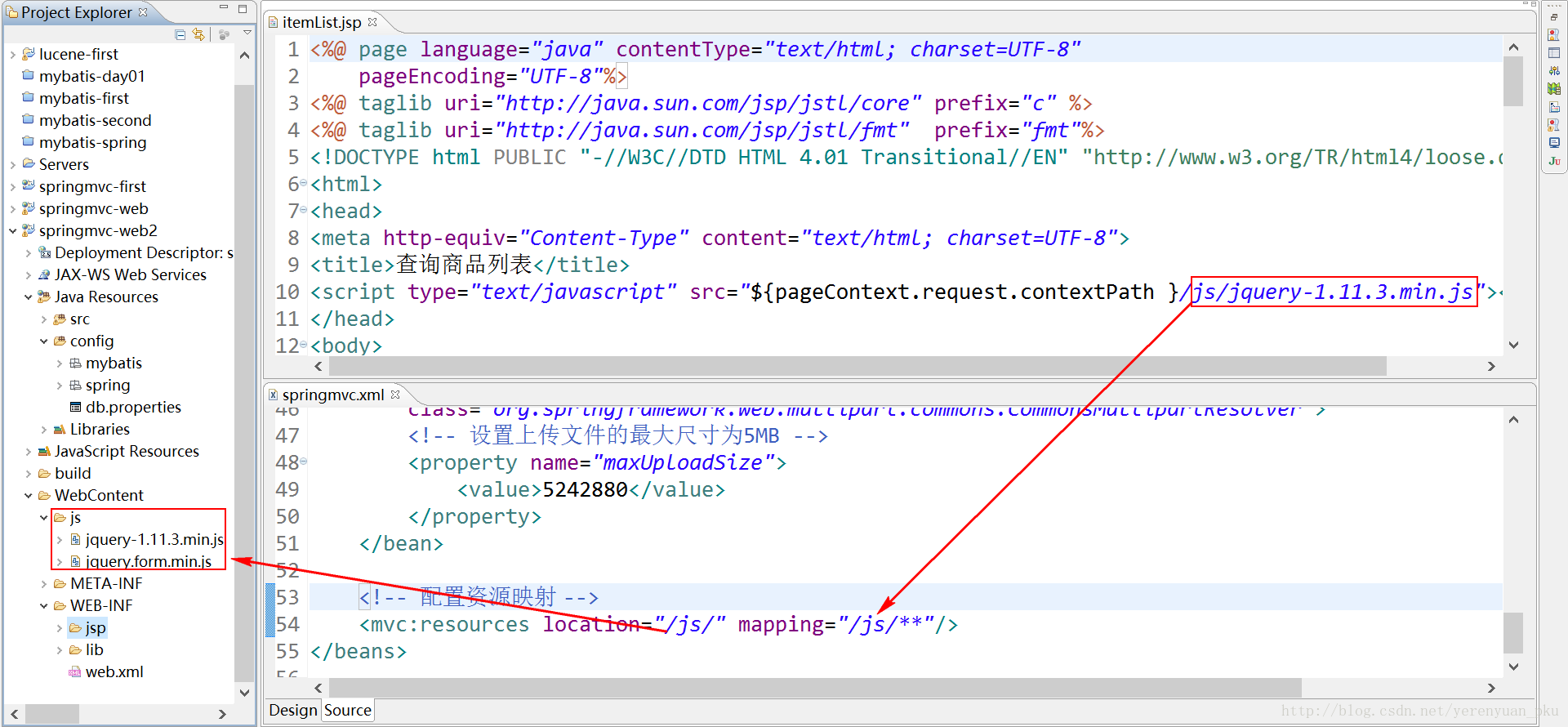Minimize the Project Explorer view
1568x727 pixels.
(x=224, y=8)
